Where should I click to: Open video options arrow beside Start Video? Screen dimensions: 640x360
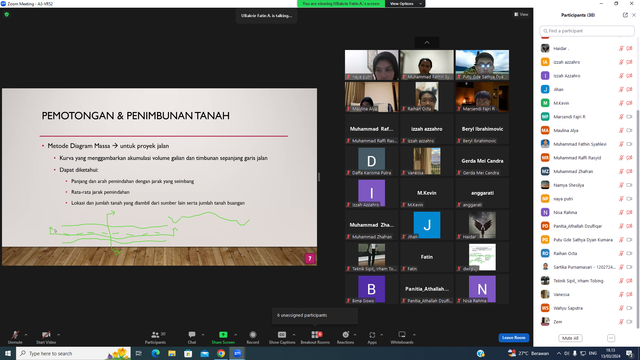pyautogui.click(x=59, y=335)
